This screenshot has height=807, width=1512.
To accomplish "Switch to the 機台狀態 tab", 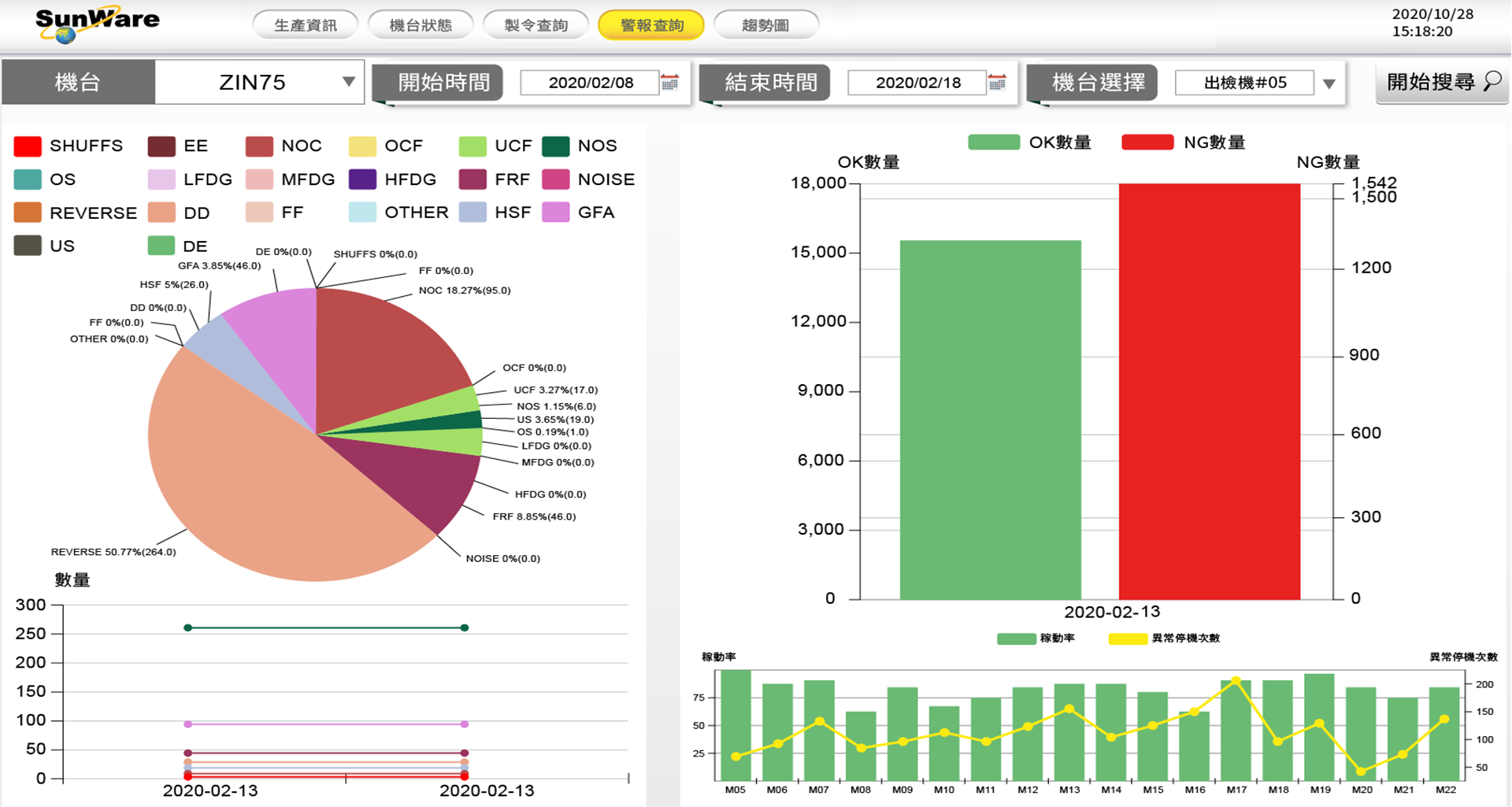I will pos(421,25).
